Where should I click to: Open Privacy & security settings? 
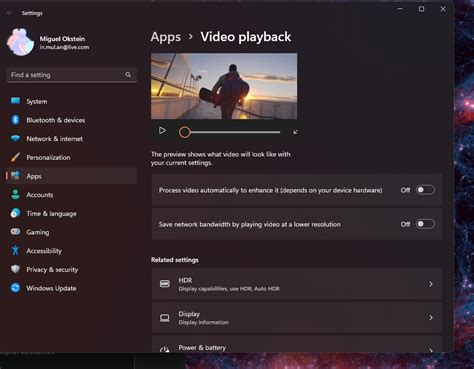tap(71, 269)
